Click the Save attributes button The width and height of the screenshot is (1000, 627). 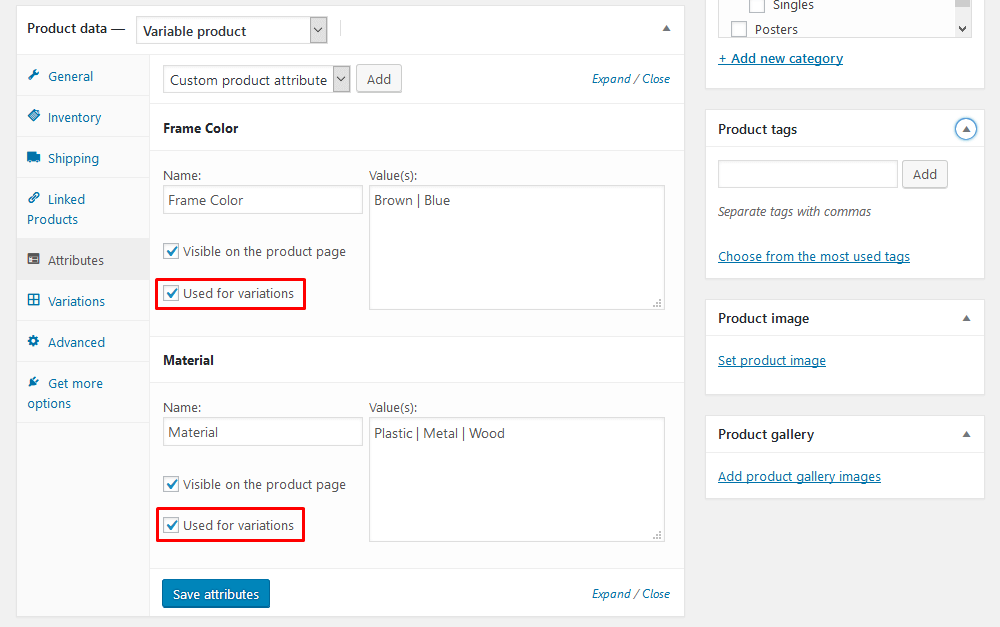tap(215, 593)
